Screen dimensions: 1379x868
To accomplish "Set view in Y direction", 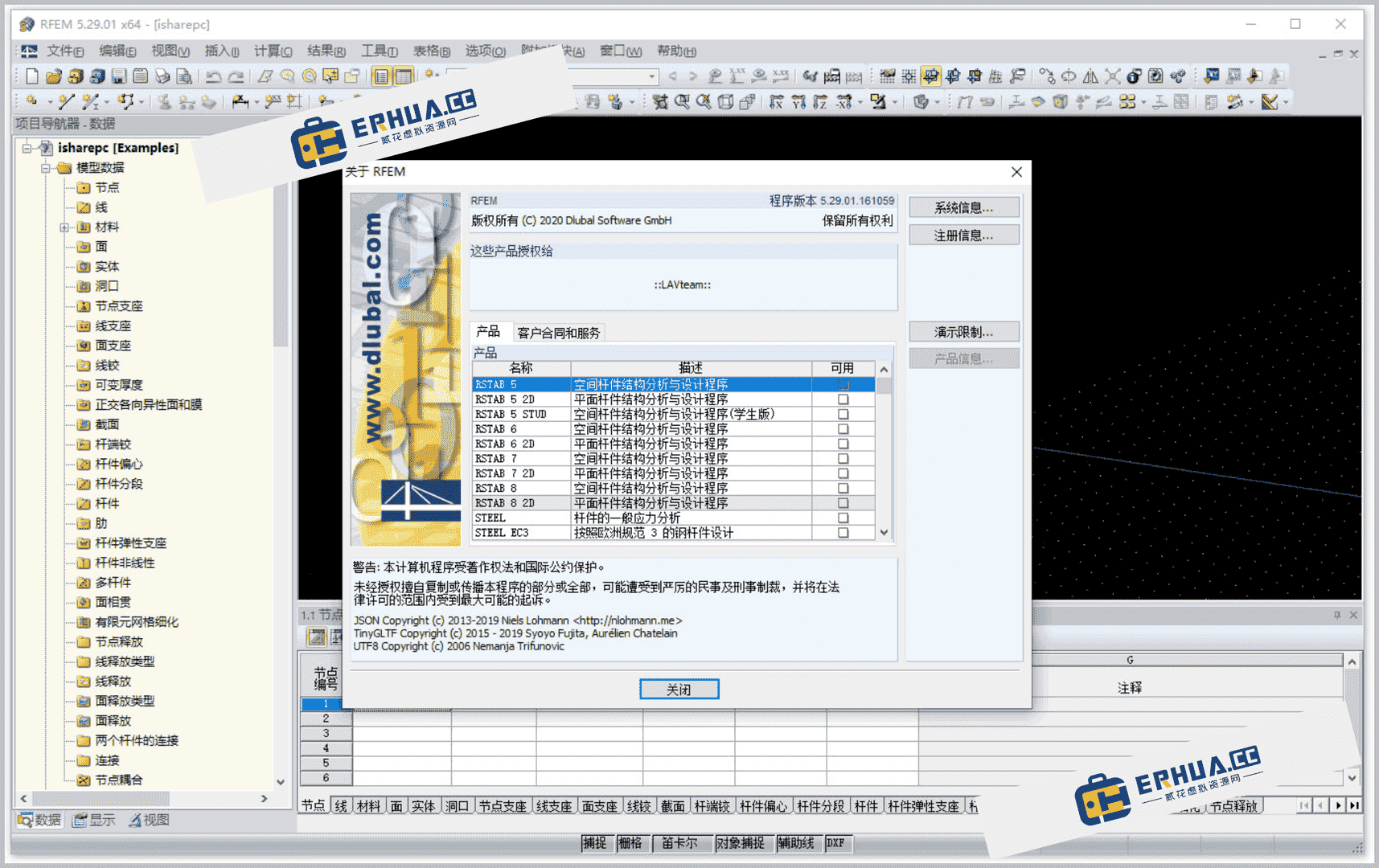I will click(798, 102).
